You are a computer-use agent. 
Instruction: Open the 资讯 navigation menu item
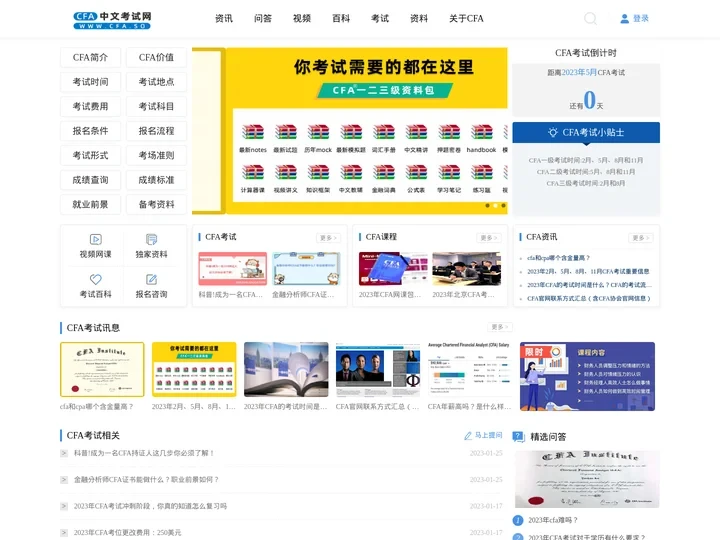224,18
